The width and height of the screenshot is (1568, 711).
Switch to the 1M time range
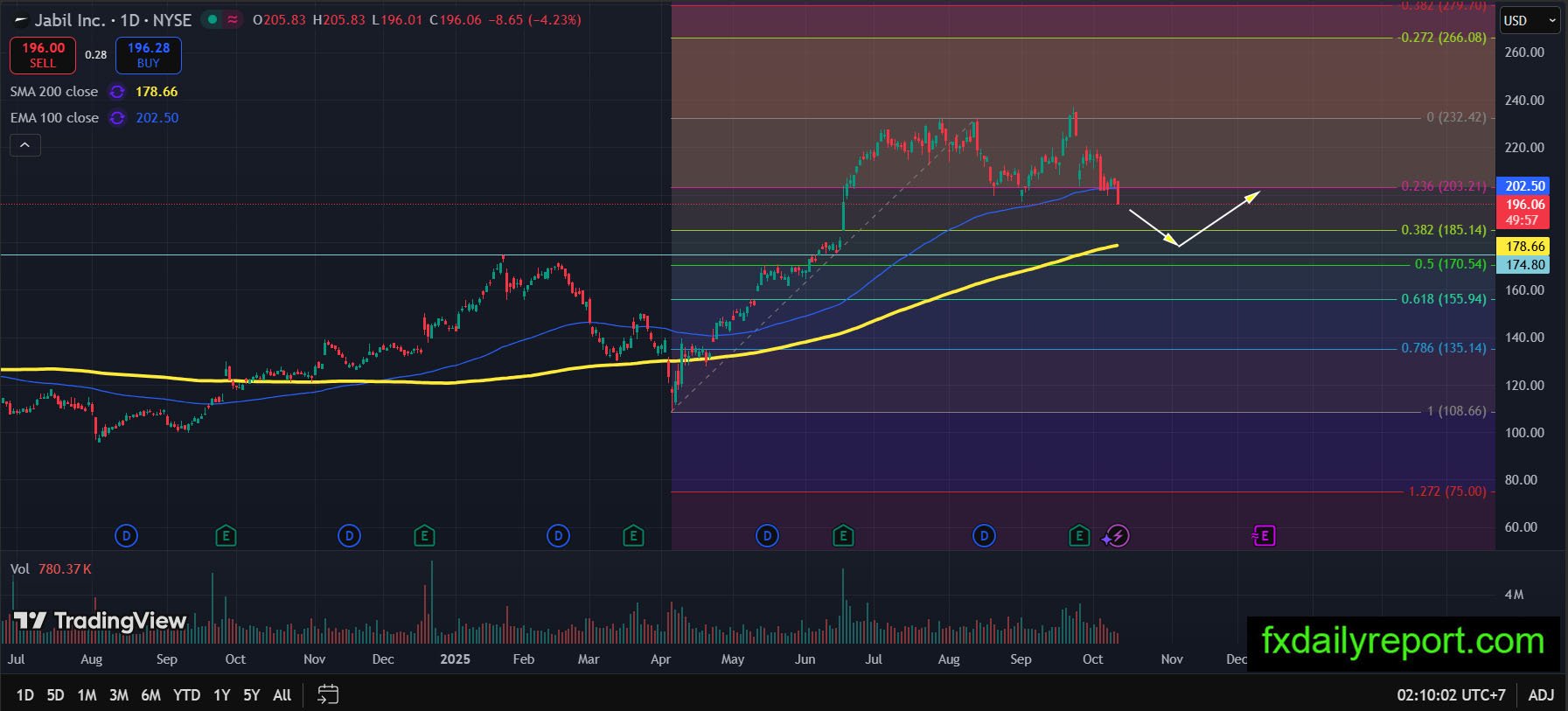[87, 694]
